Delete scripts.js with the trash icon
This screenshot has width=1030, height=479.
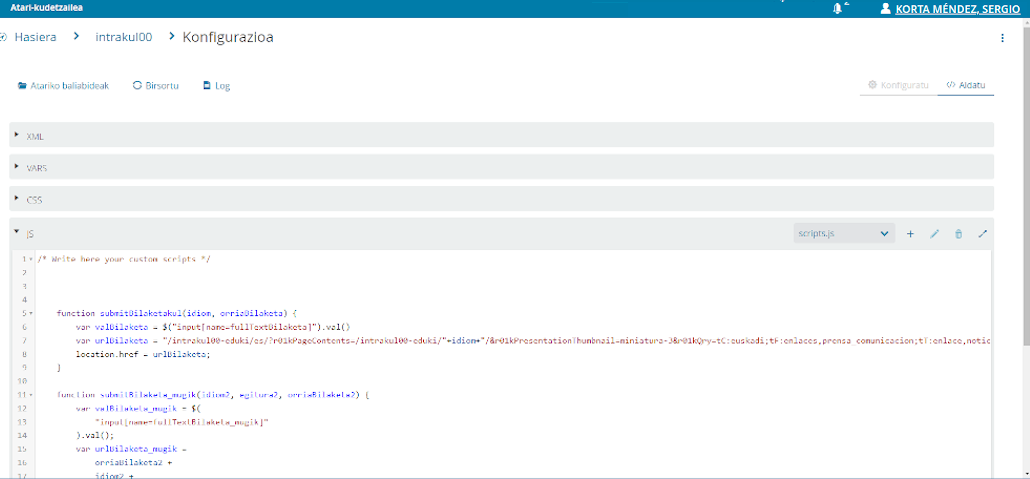click(958, 234)
